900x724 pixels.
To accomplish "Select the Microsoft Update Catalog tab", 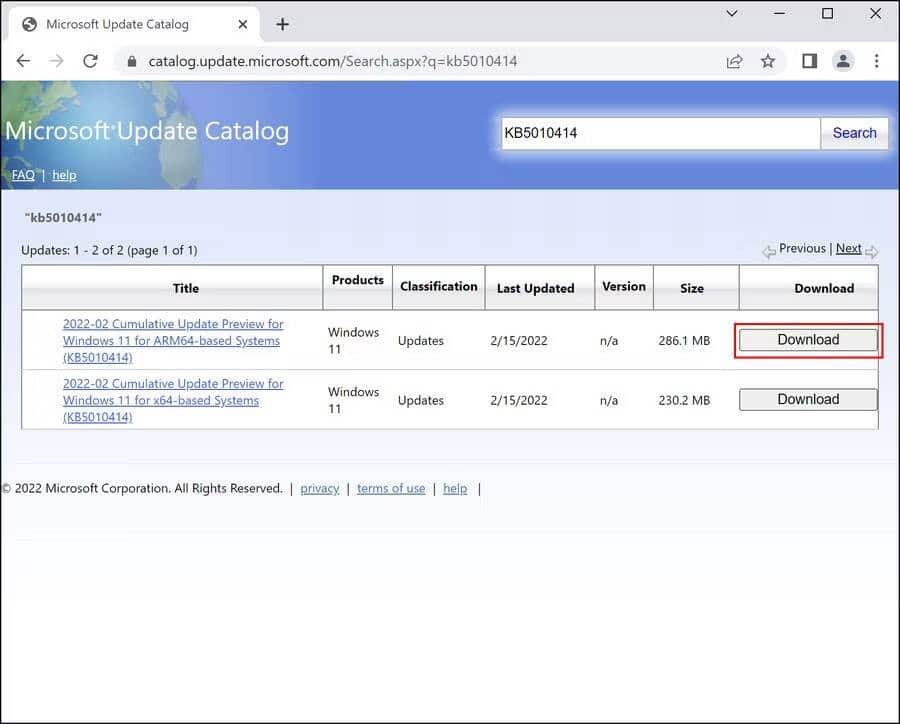I will tap(130, 24).
